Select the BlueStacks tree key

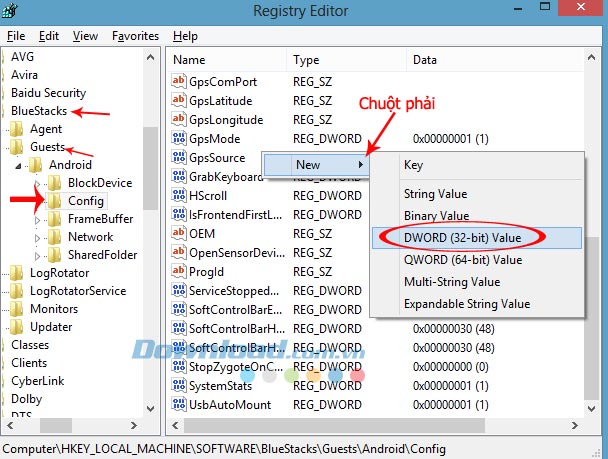39,111
